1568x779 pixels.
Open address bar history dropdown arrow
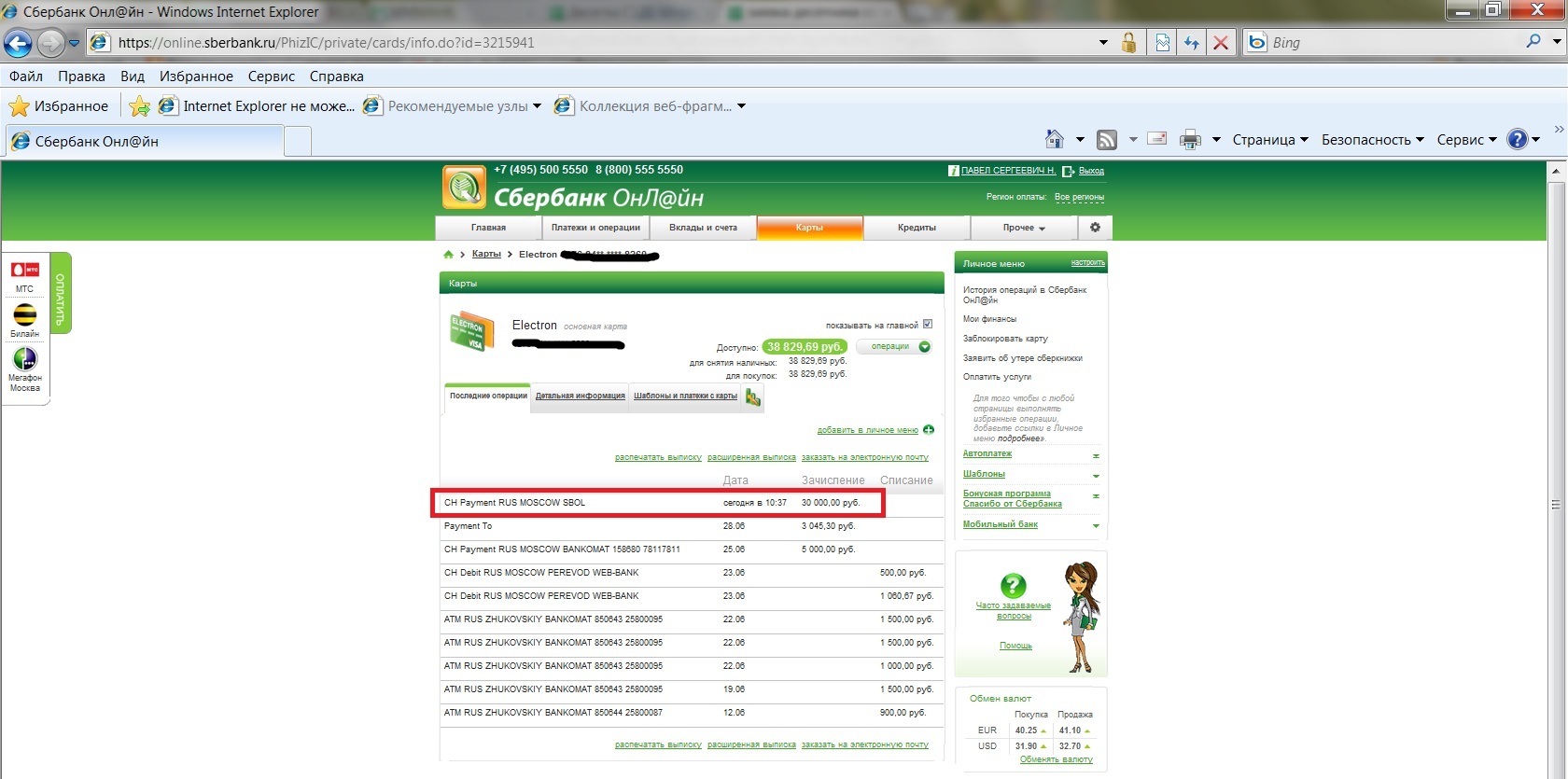point(1103,43)
